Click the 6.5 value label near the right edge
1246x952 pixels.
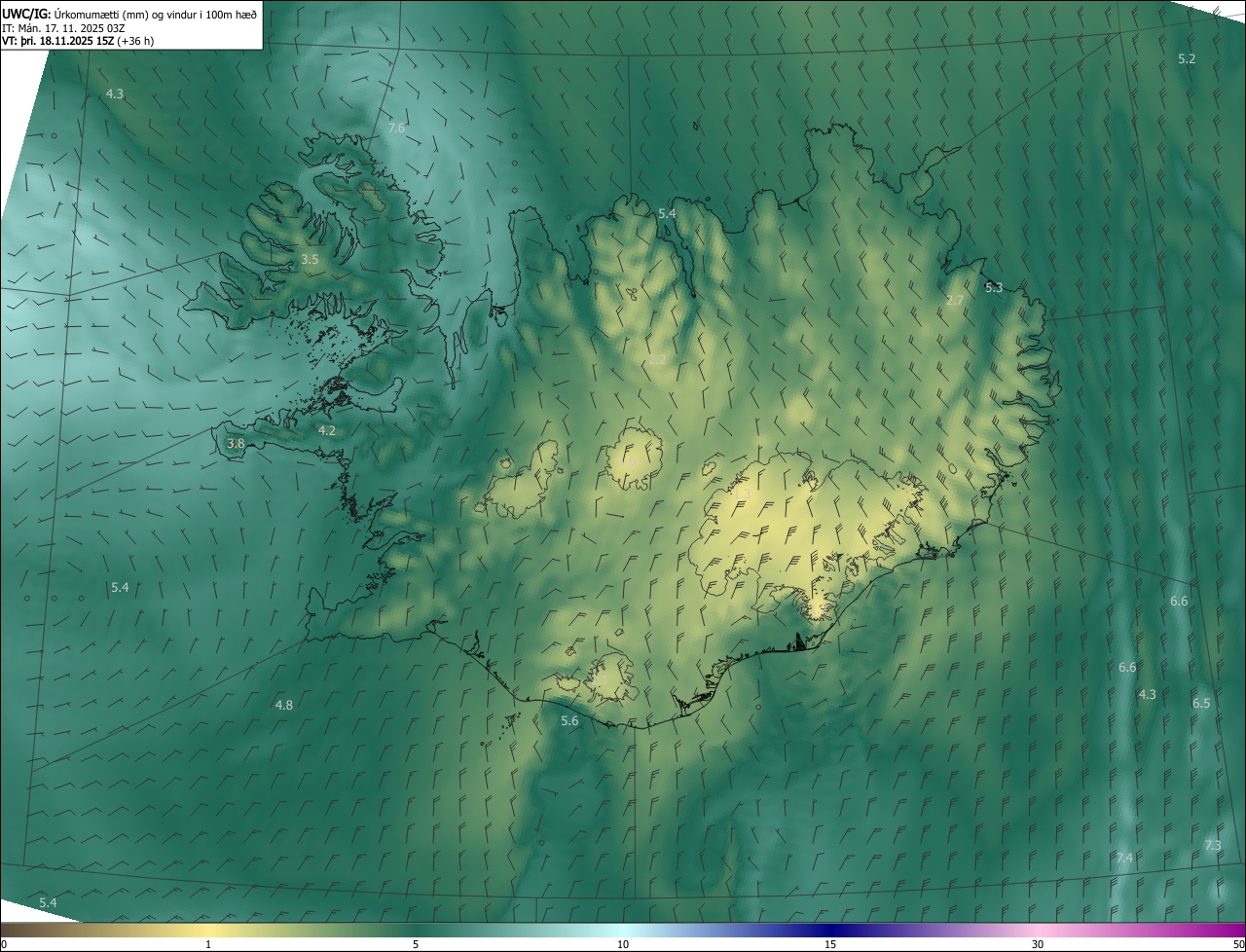(1201, 704)
